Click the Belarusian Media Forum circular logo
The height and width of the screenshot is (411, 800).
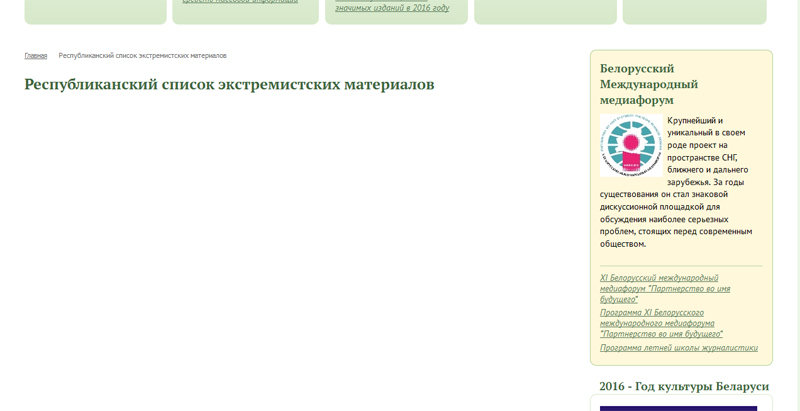pos(630,146)
